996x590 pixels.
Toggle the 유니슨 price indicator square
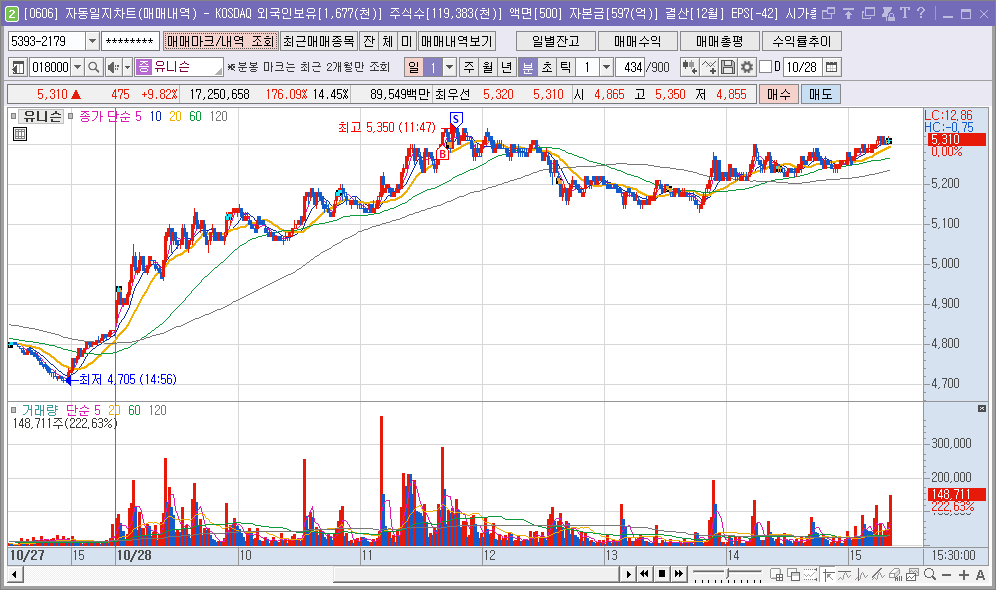tap(13, 116)
